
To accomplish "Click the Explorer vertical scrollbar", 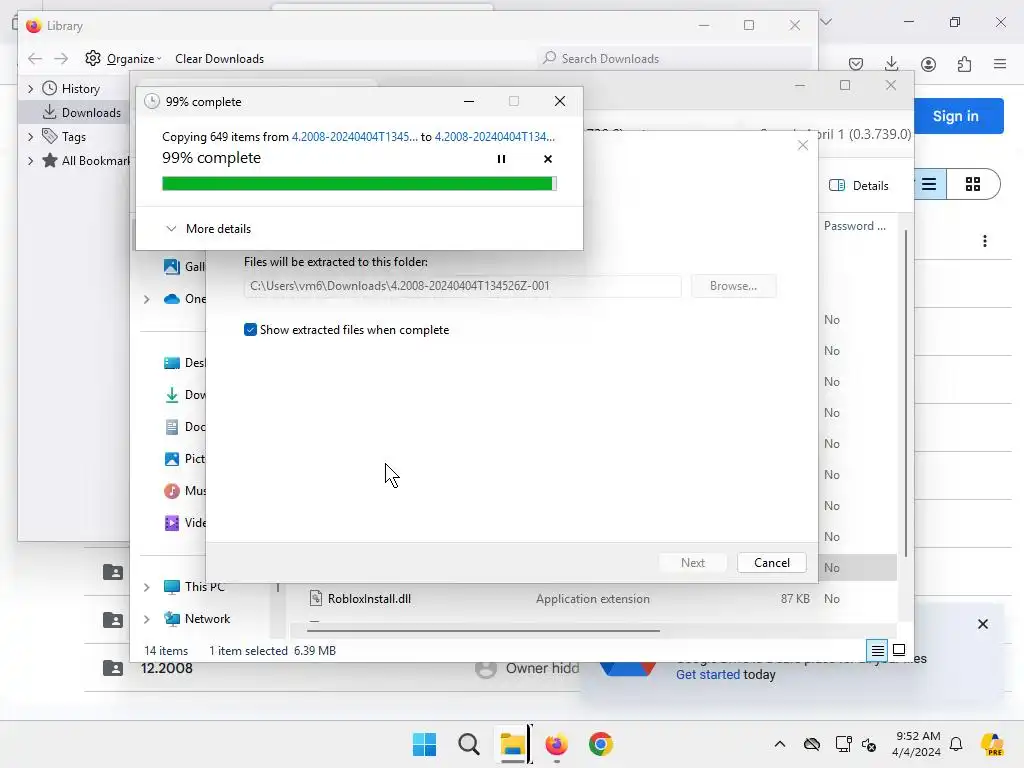I will 905,393.
